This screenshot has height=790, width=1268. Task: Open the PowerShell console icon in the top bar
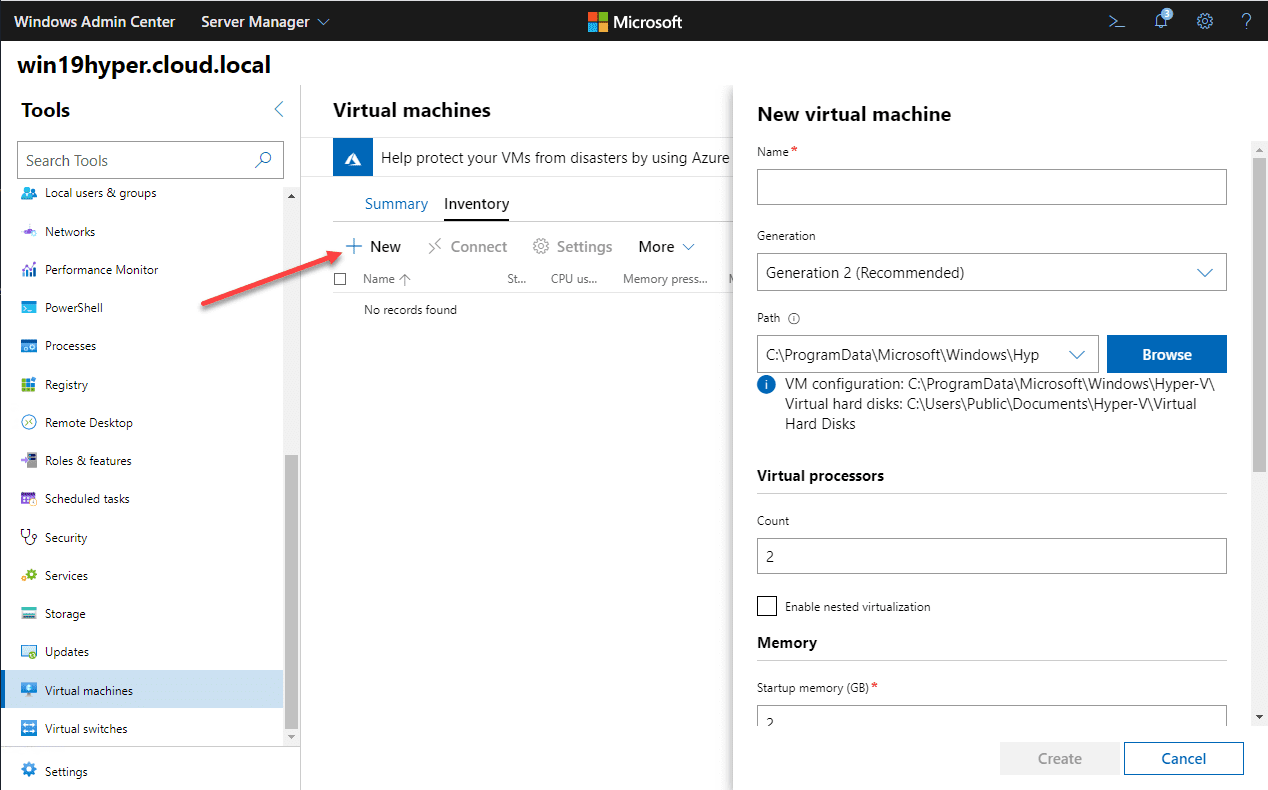[1116, 21]
